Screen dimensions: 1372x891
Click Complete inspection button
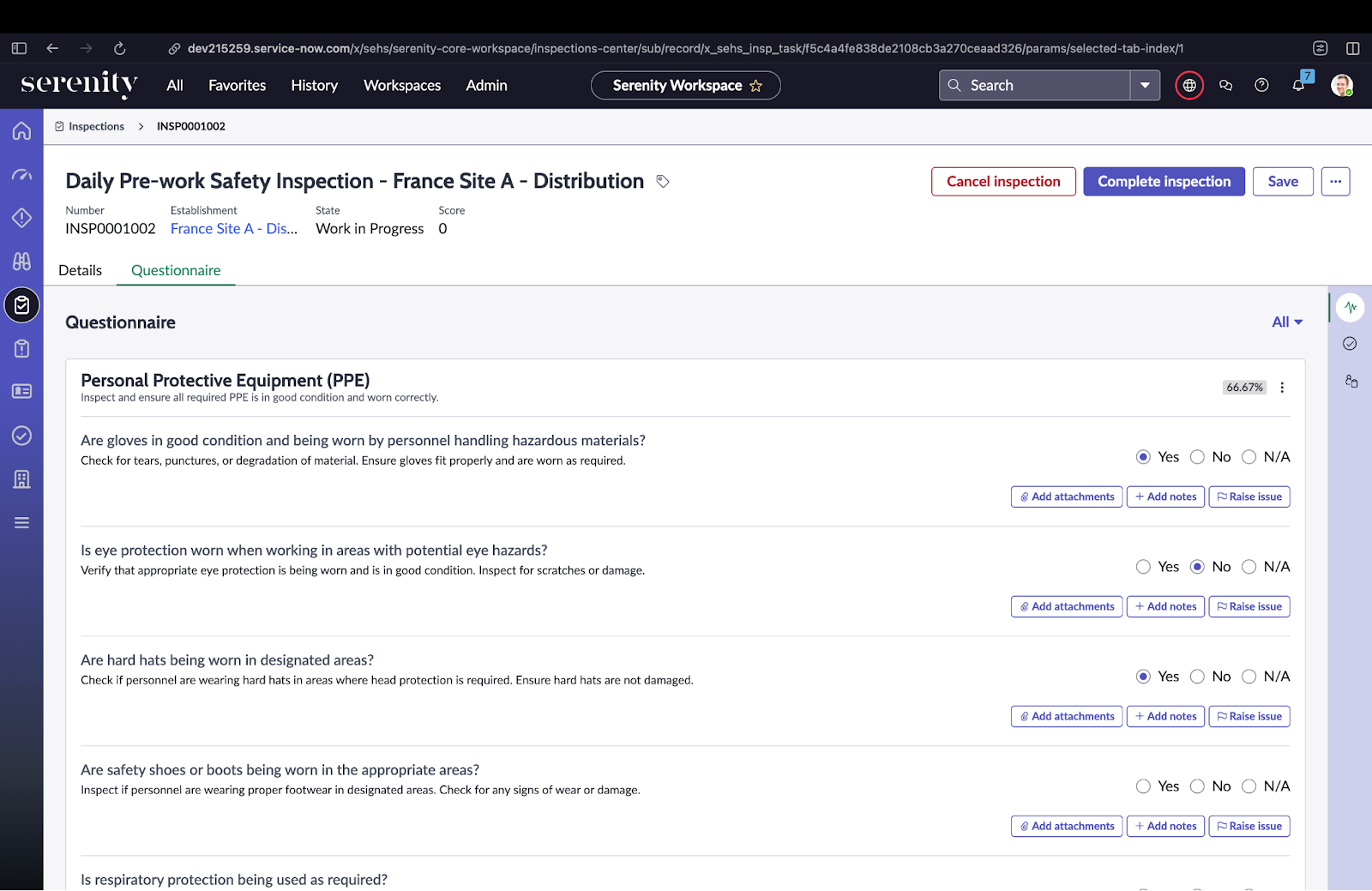pyautogui.click(x=1164, y=182)
